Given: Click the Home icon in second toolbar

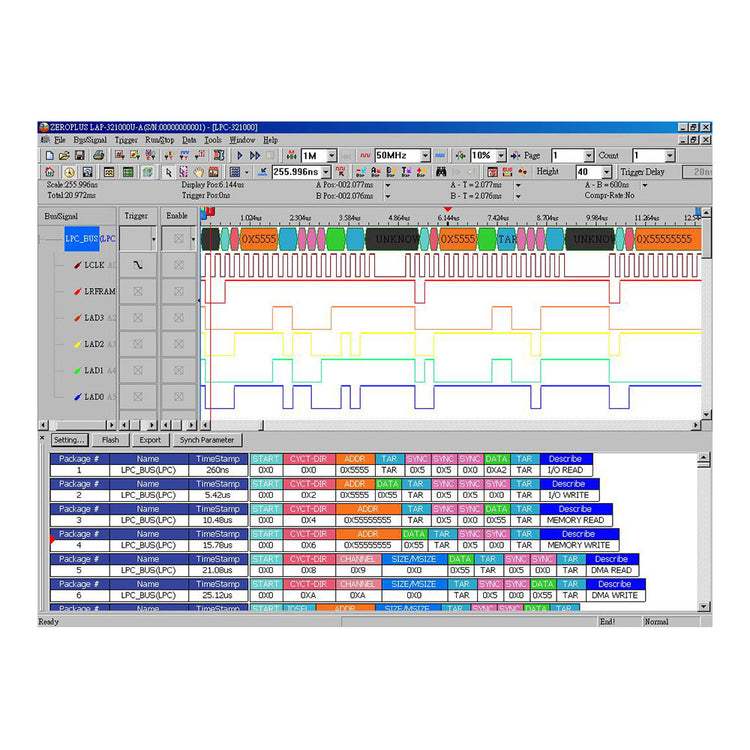Looking at the screenshot, I should [x=48, y=172].
